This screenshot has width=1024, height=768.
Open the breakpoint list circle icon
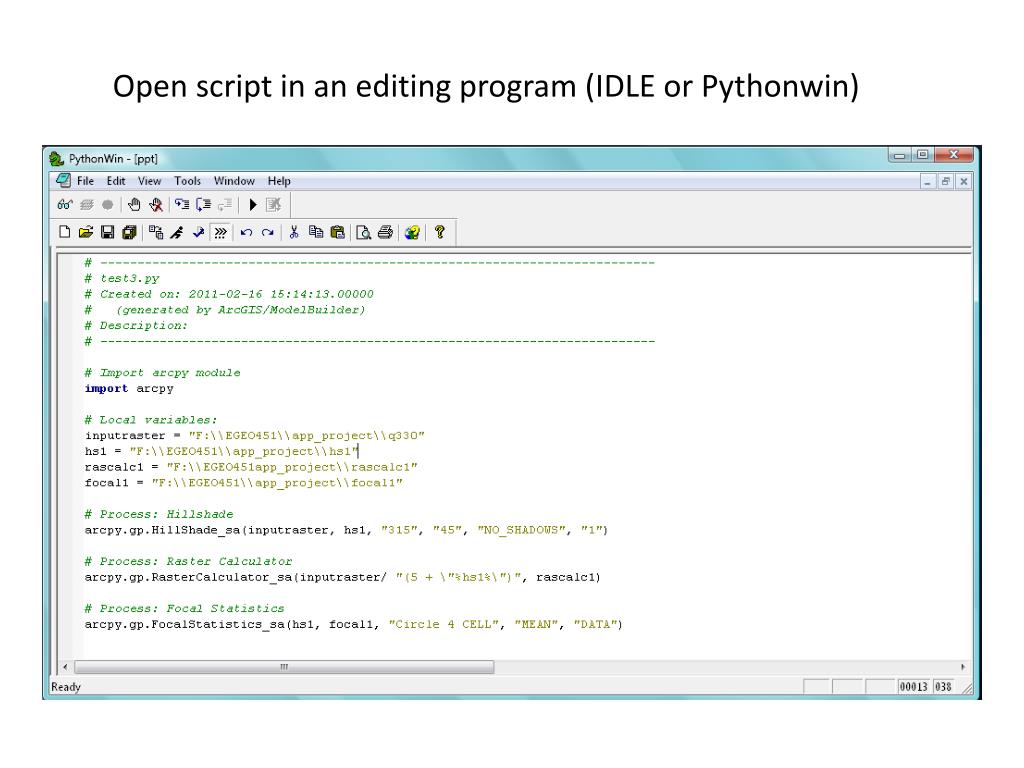pos(108,205)
